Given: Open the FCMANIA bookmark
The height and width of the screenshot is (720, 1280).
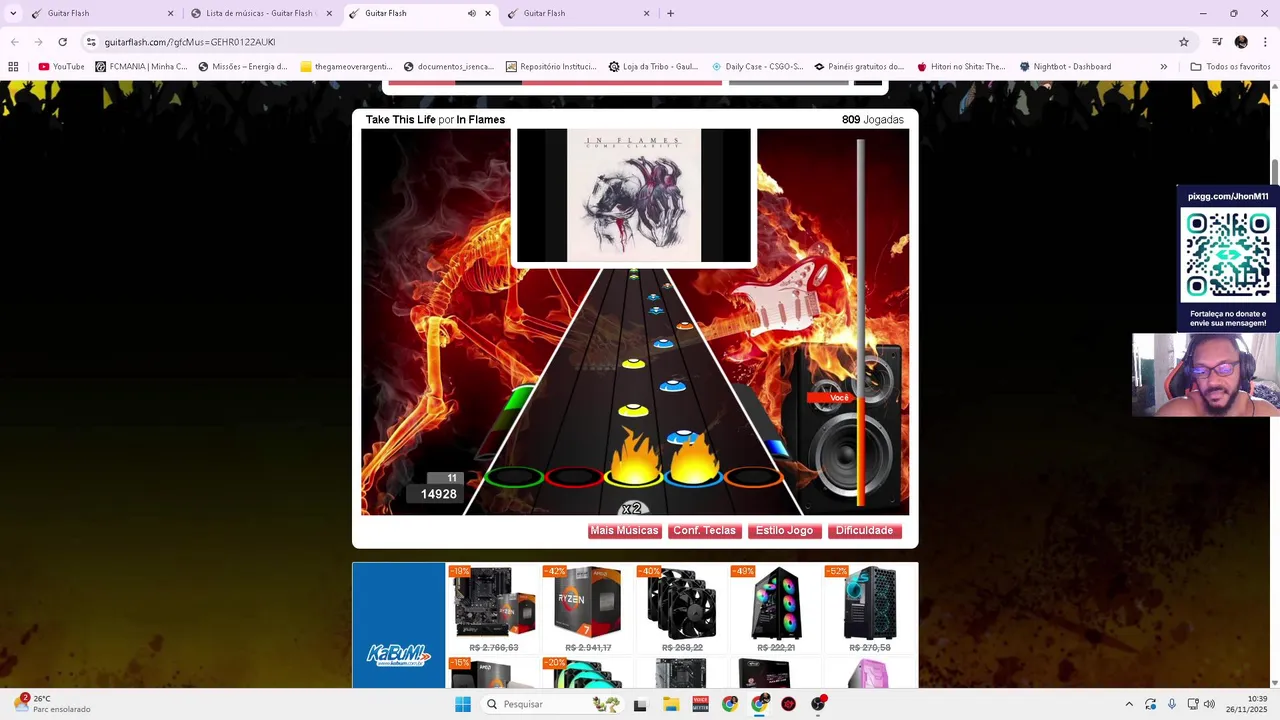Looking at the screenshot, I should (141, 67).
